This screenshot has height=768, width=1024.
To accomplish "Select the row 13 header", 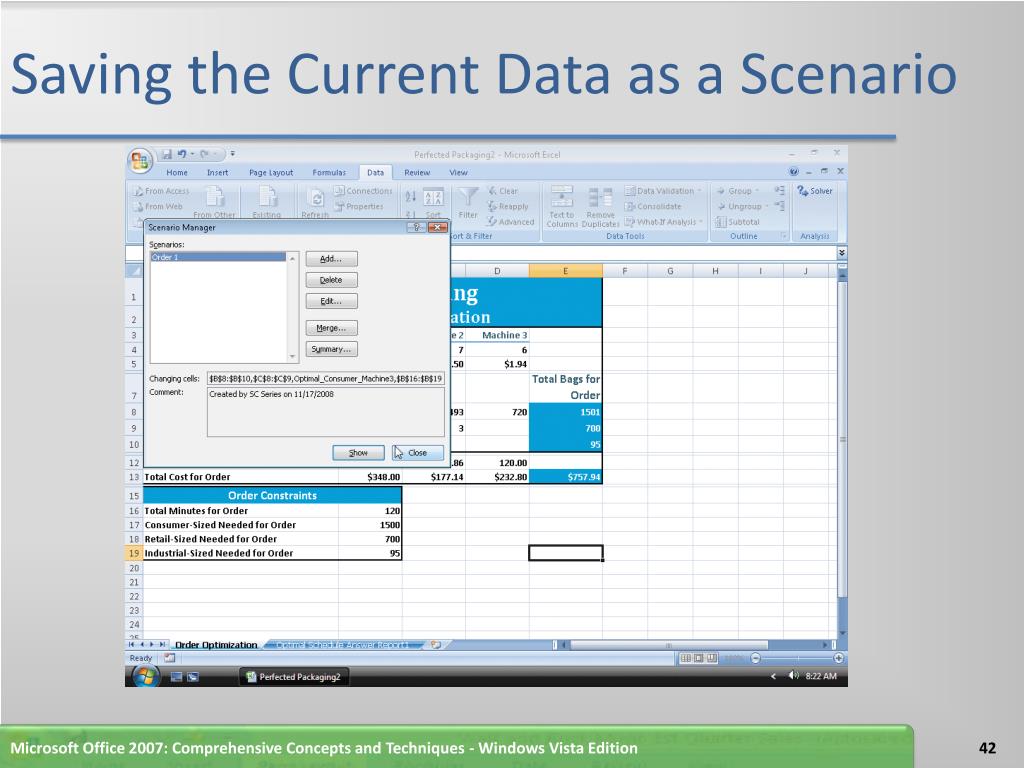I will 134,477.
